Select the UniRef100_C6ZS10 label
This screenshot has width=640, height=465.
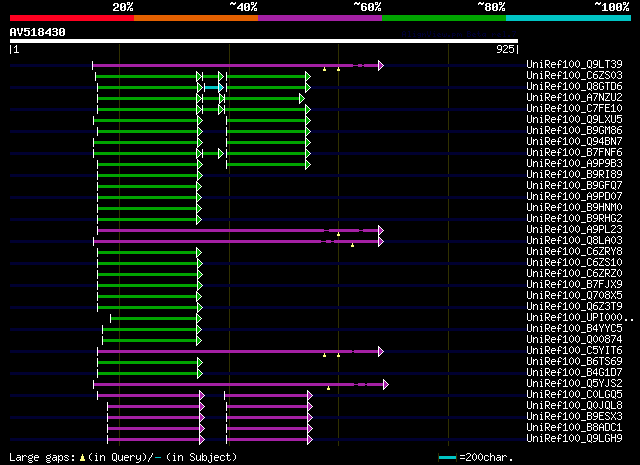[x=574, y=263]
